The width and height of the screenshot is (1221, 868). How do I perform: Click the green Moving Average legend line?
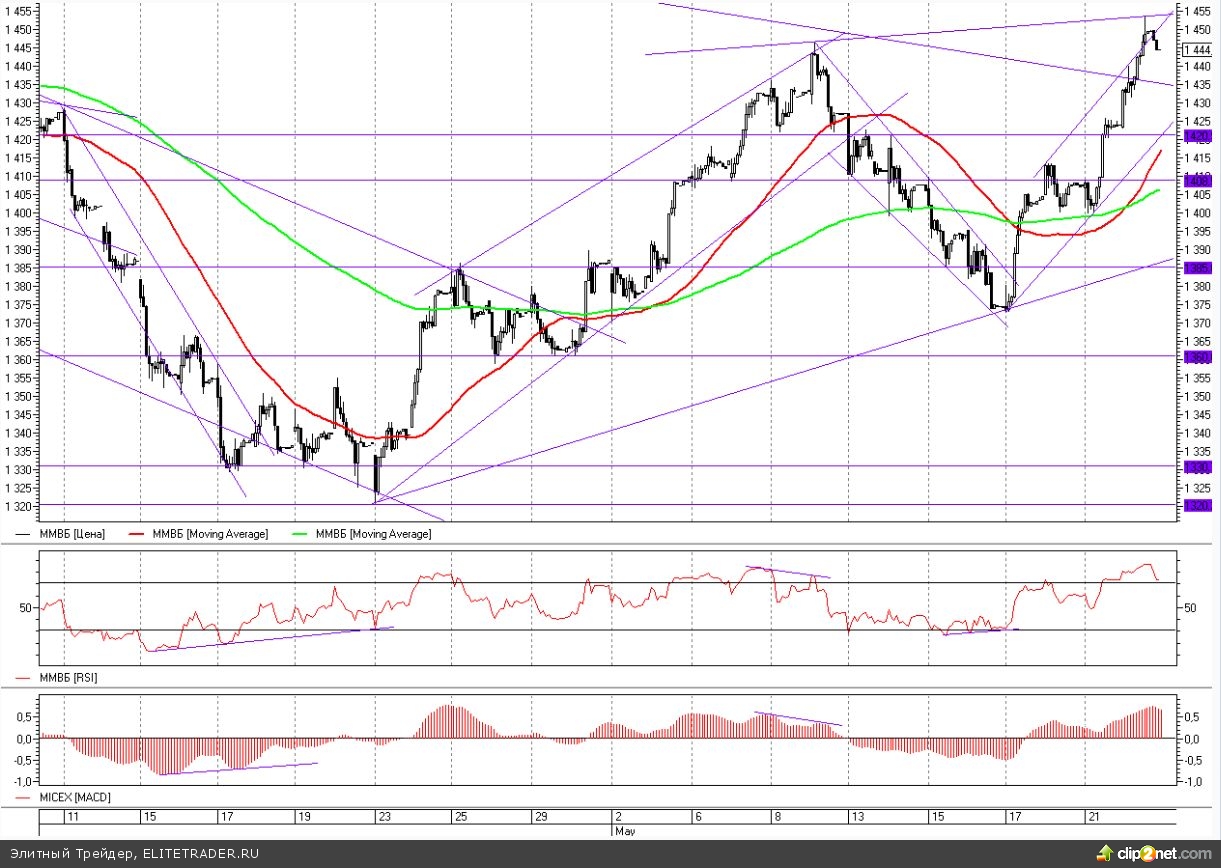point(302,535)
